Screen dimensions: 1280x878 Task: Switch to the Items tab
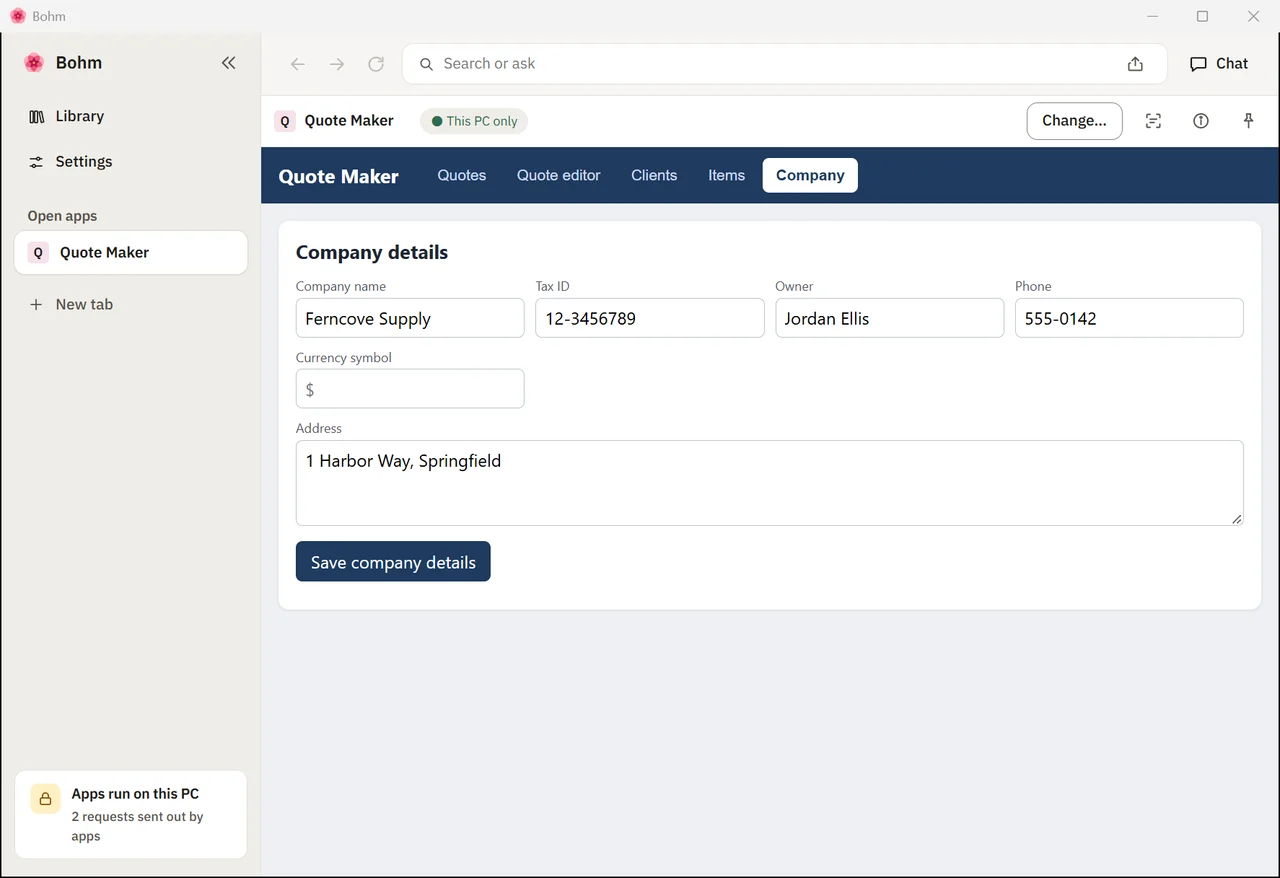727,175
